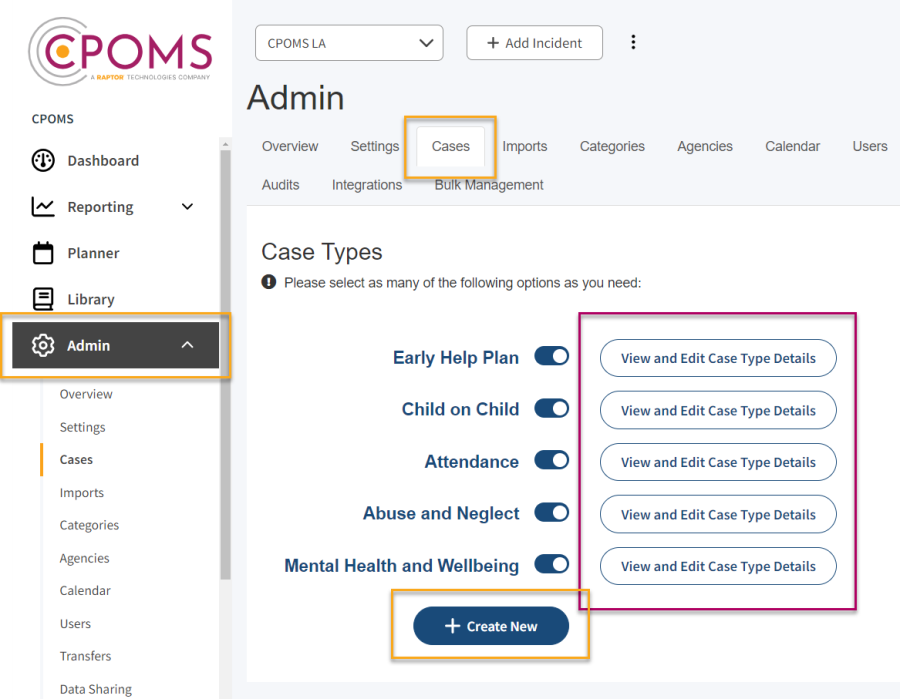Expand the Reporting section chevron
This screenshot has height=699, width=900.
(x=187, y=206)
